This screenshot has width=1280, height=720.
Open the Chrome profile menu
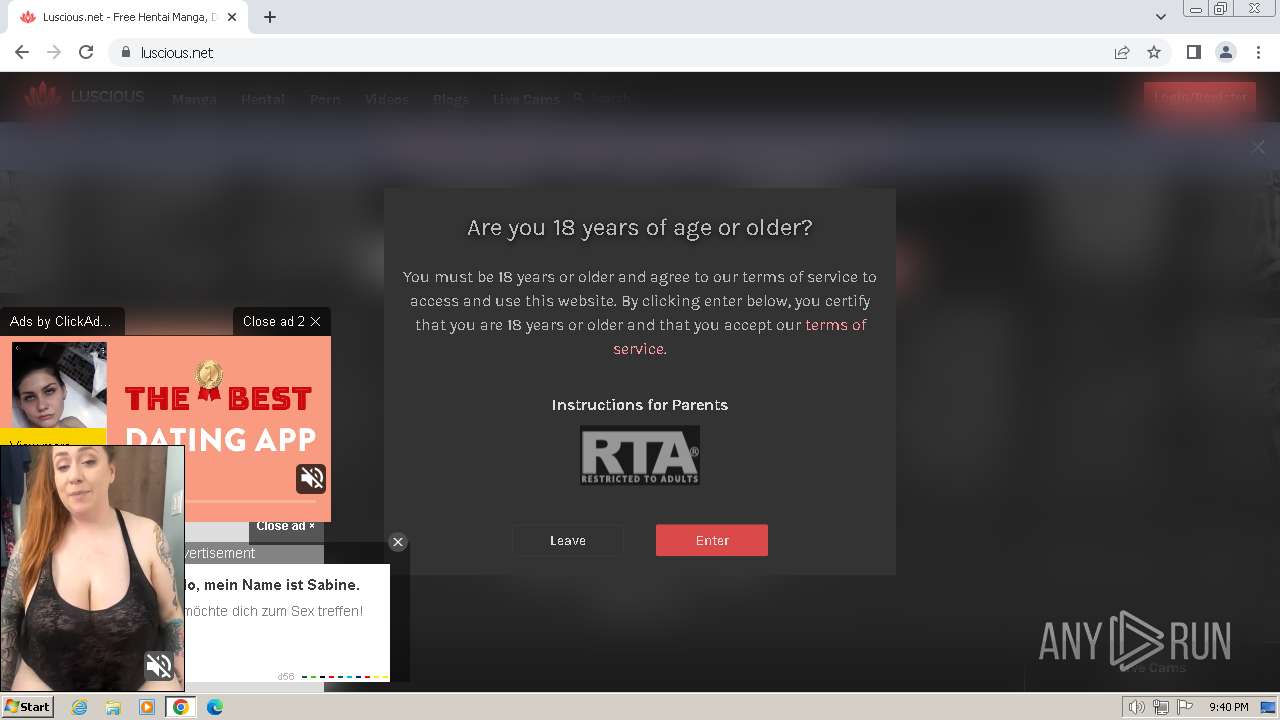pos(1225,52)
